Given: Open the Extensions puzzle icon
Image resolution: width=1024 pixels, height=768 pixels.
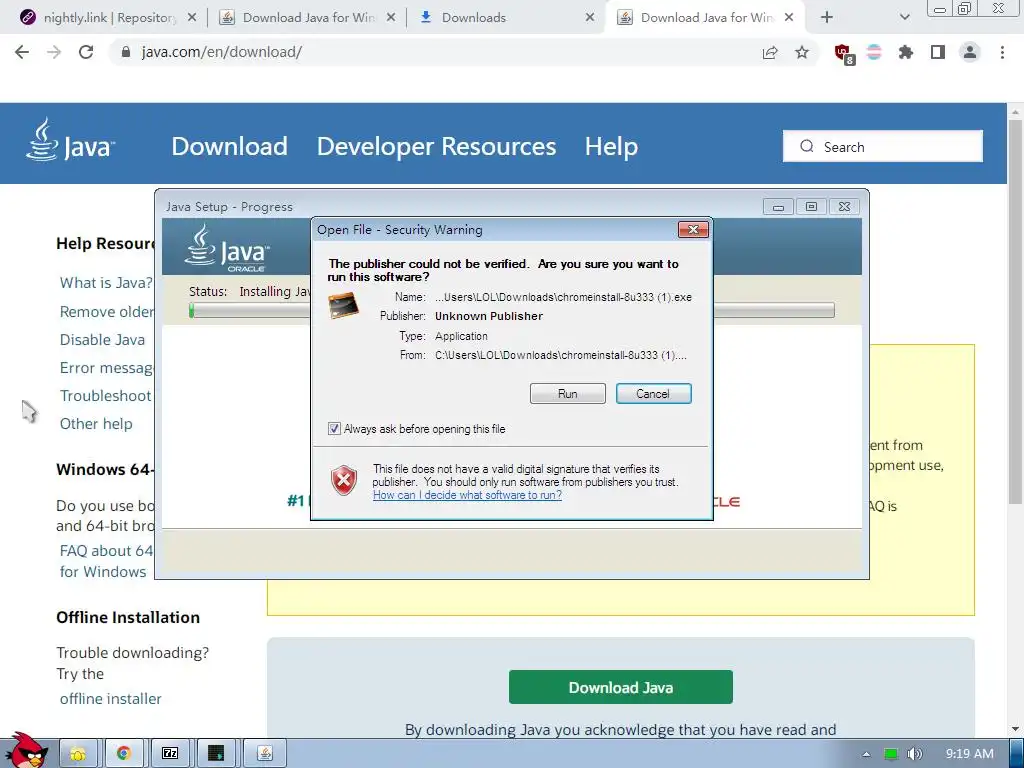Looking at the screenshot, I should click(906, 52).
